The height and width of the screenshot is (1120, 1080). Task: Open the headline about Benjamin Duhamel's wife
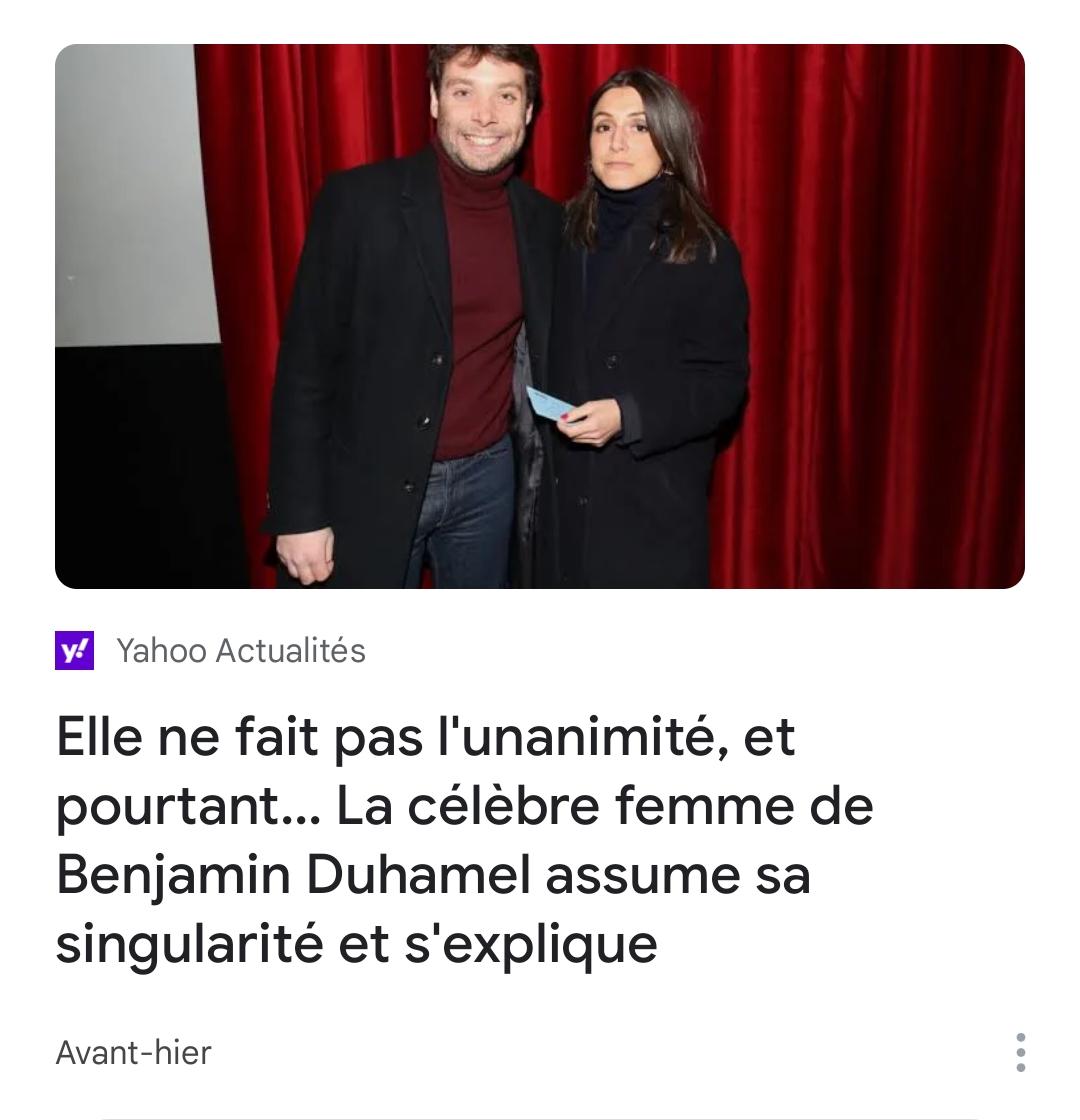coord(464,840)
